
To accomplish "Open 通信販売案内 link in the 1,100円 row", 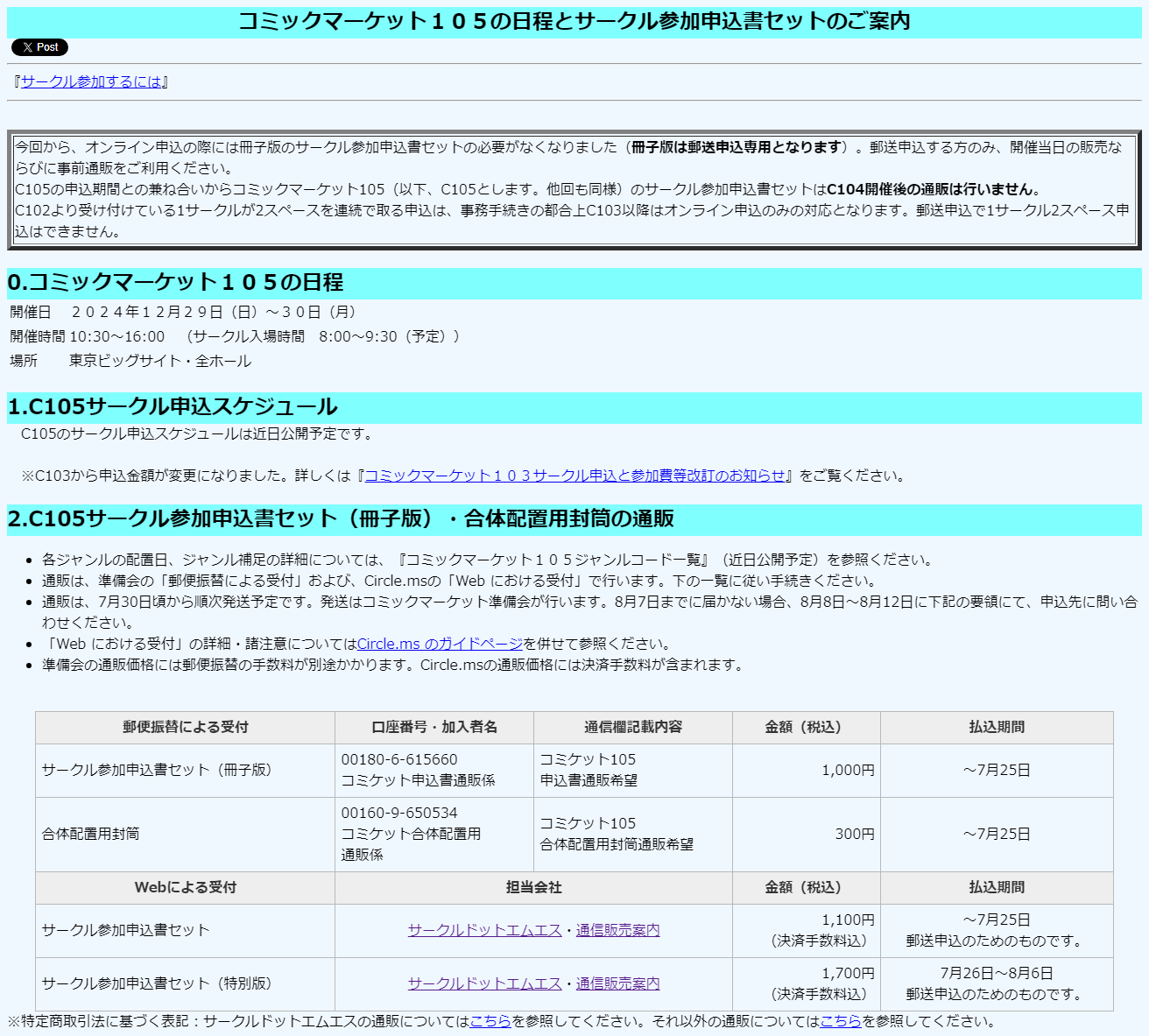I will [x=617, y=930].
